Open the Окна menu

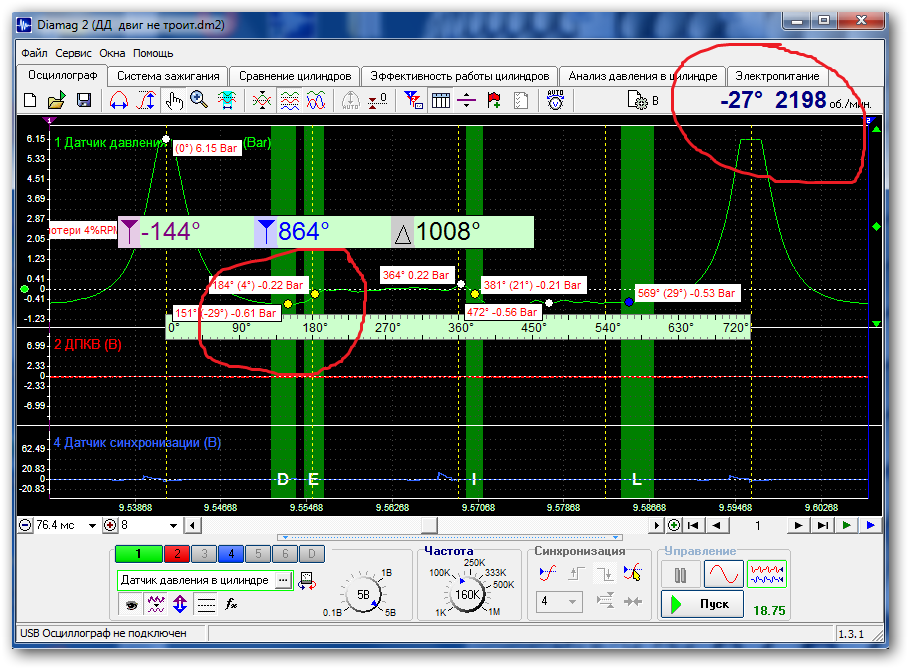point(112,53)
